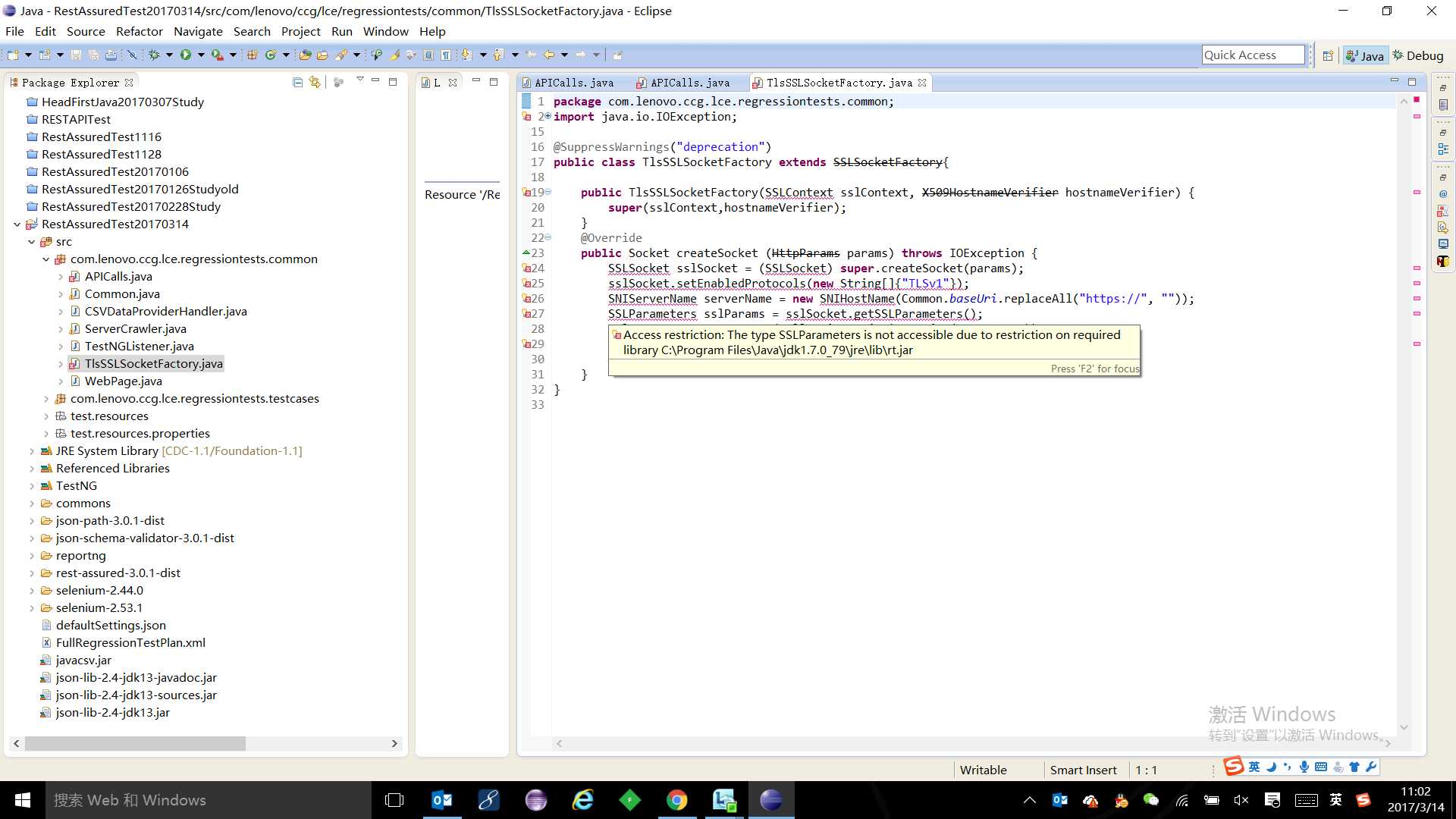The width and height of the screenshot is (1456, 819).
Task: Click the Eclipse icon in taskbar
Action: coord(770,799)
